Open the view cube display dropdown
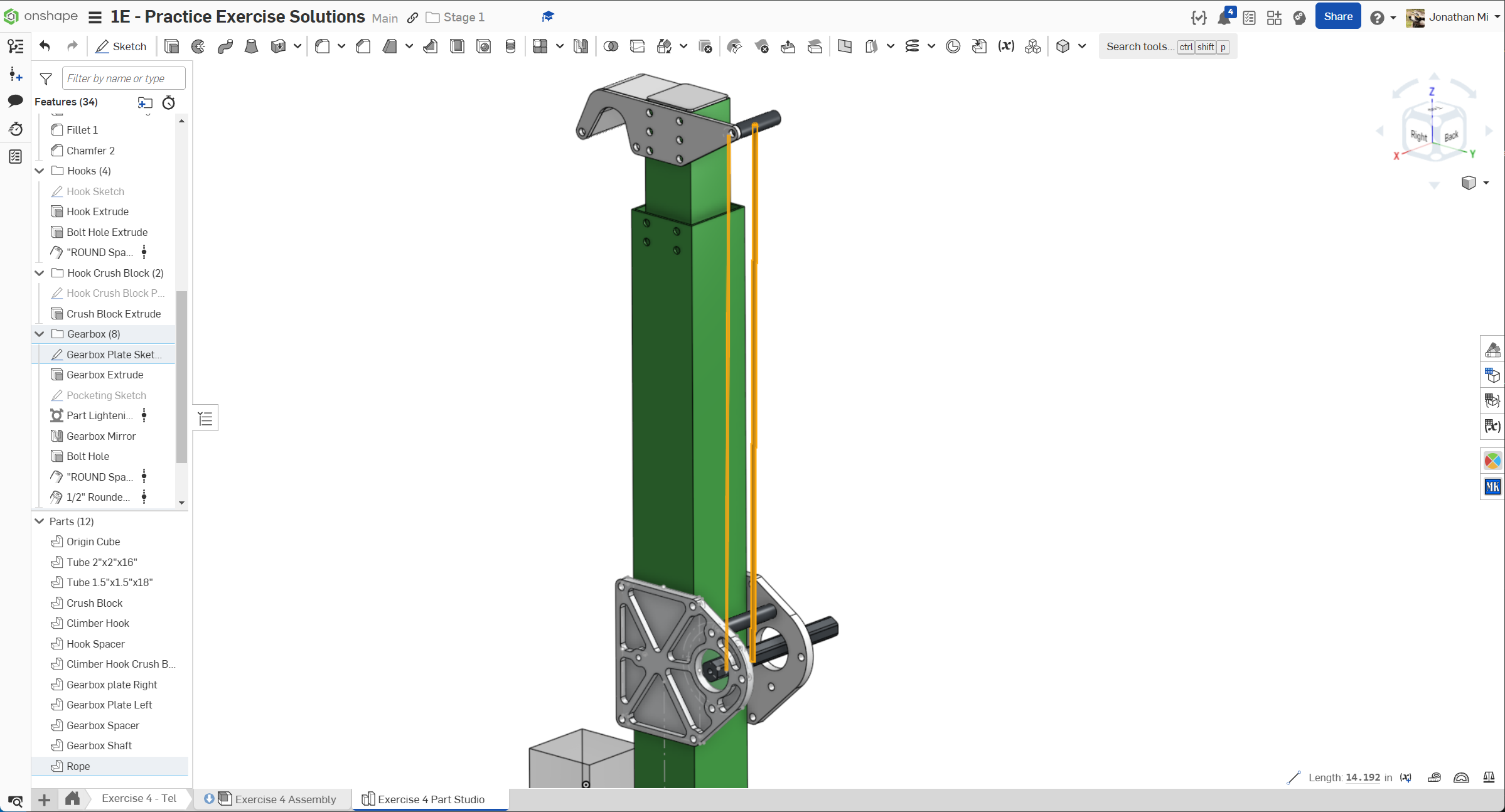 point(1486,183)
